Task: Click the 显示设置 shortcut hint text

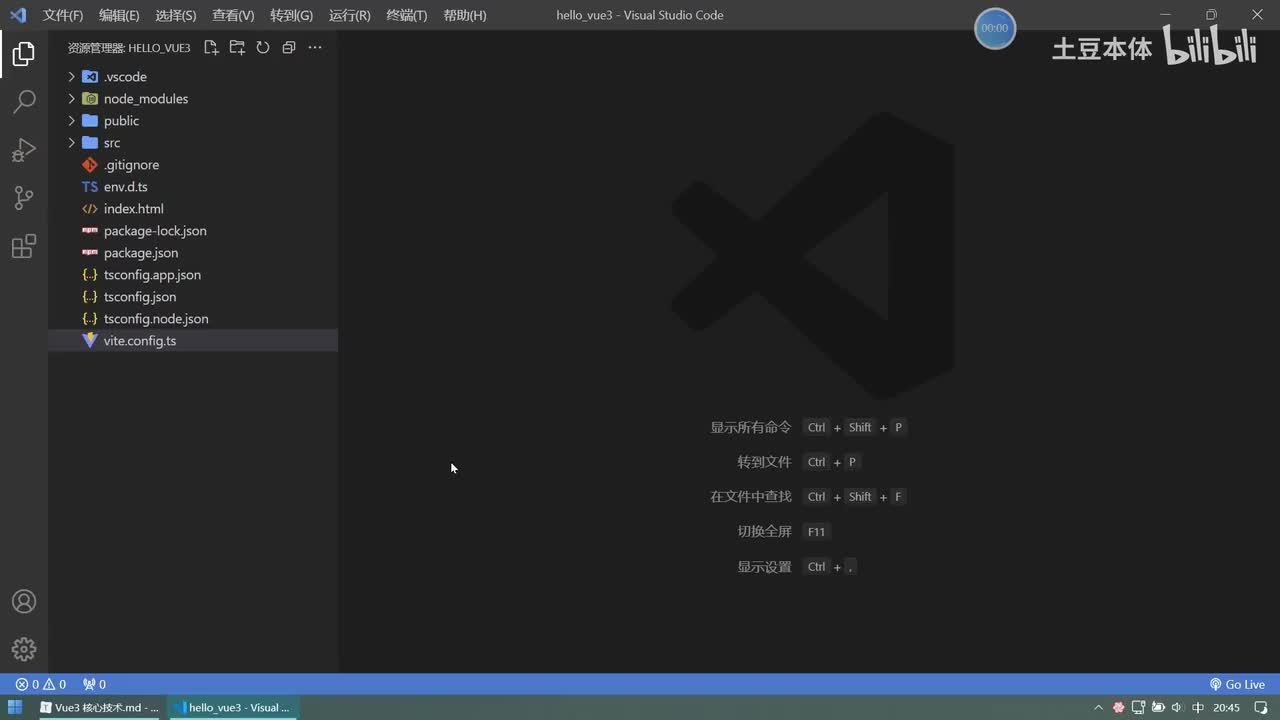Action: (764, 567)
